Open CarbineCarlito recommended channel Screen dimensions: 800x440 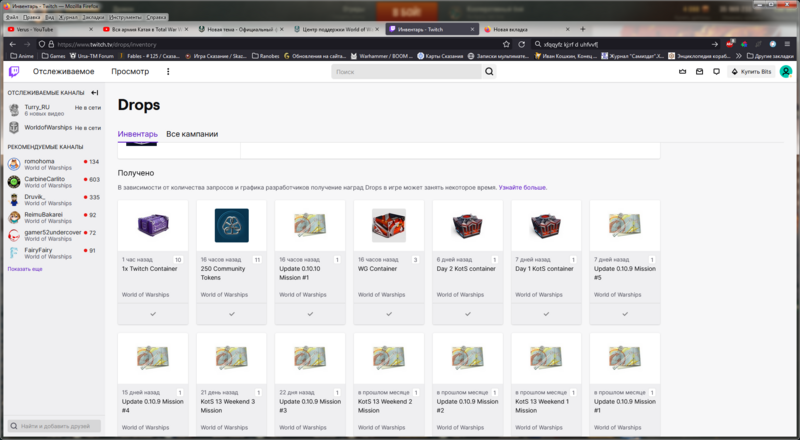click(54, 182)
